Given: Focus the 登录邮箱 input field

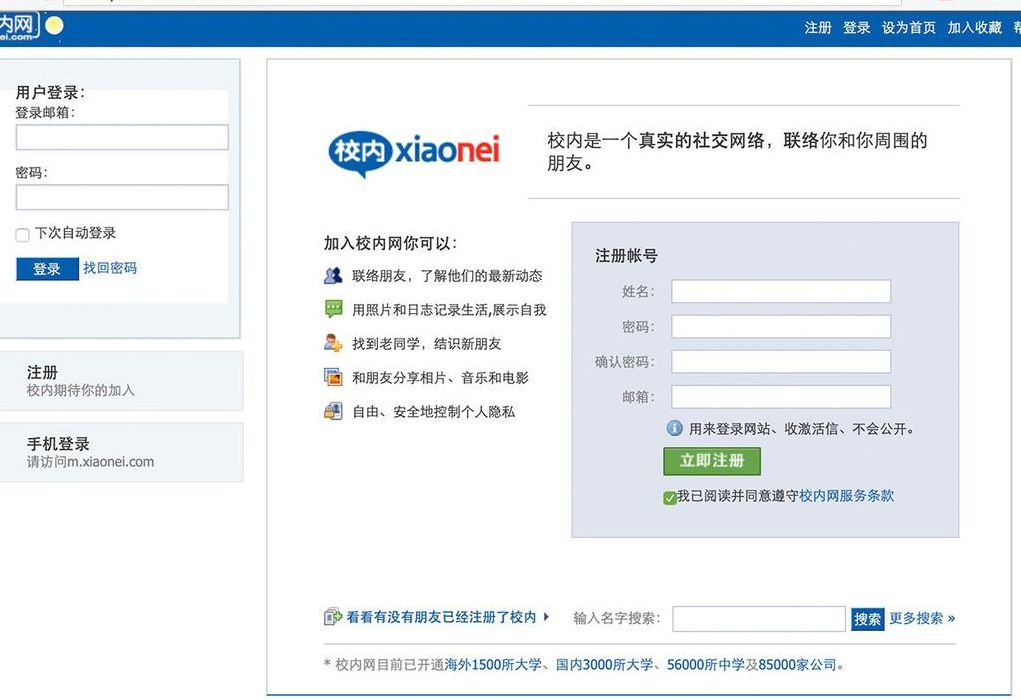Looking at the screenshot, I should (x=122, y=137).
